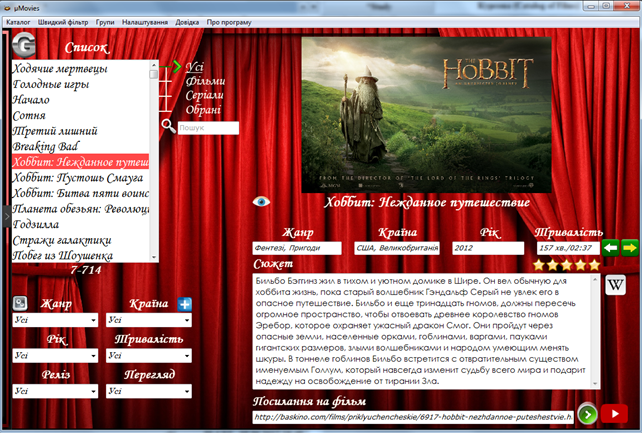Select Начало in the list

click(80, 99)
